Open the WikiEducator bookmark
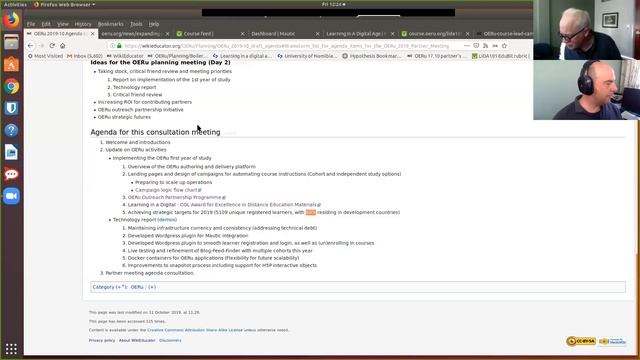The height and width of the screenshot is (360, 640). click(x=125, y=56)
